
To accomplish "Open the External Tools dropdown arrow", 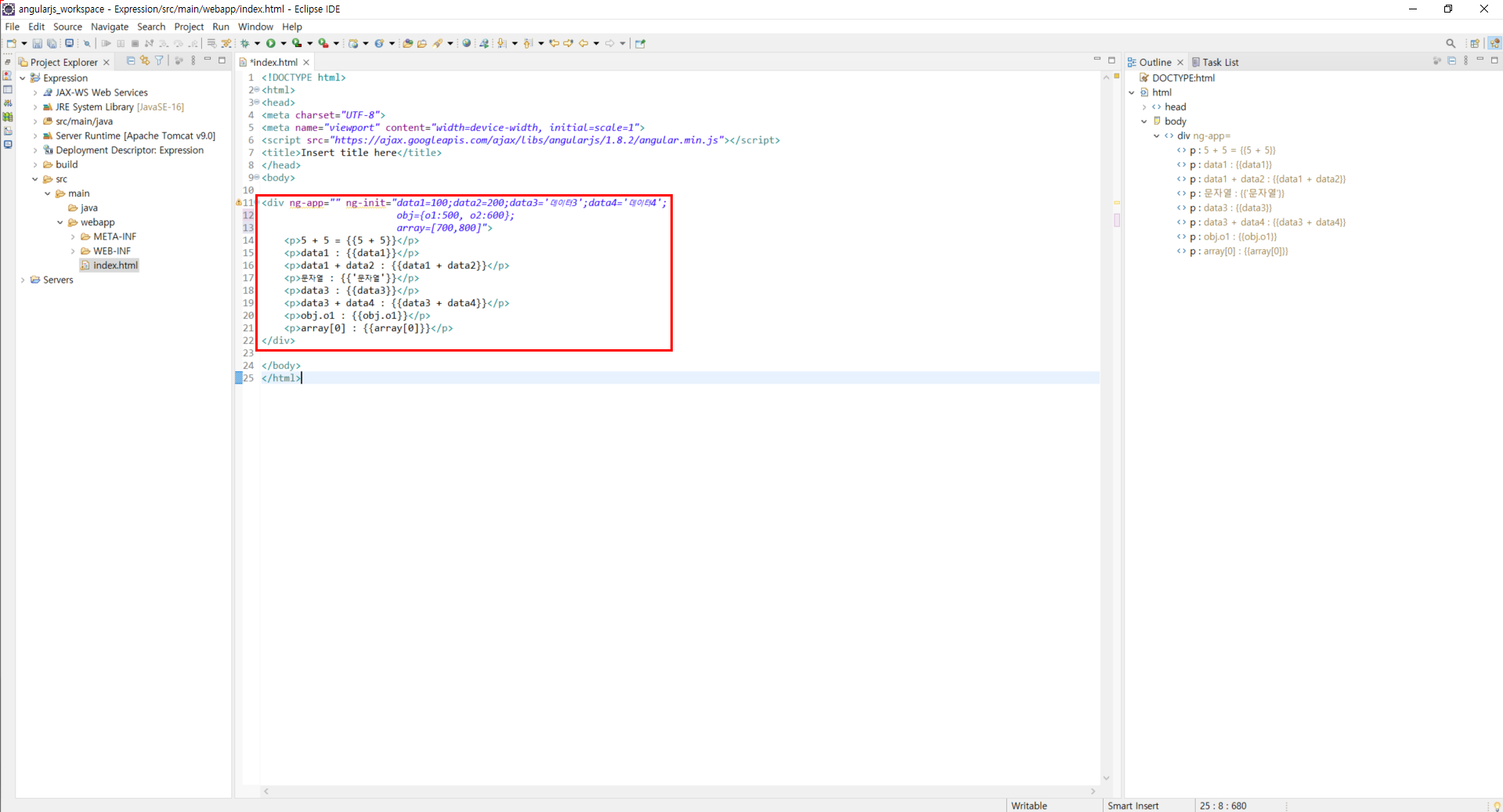I will click(336, 44).
